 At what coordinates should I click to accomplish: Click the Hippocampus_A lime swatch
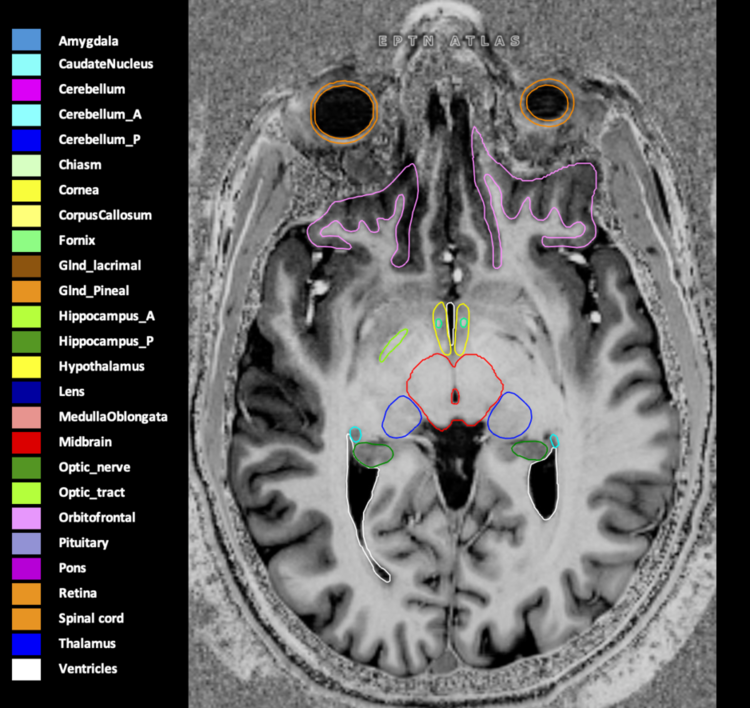(26, 317)
